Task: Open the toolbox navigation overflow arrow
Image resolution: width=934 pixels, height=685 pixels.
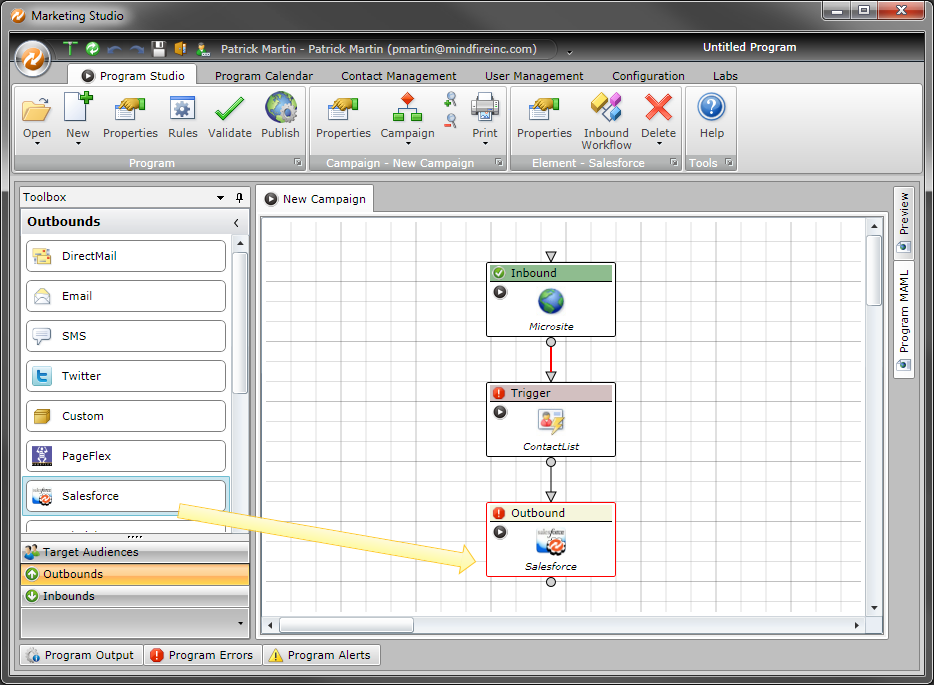Action: [240, 624]
